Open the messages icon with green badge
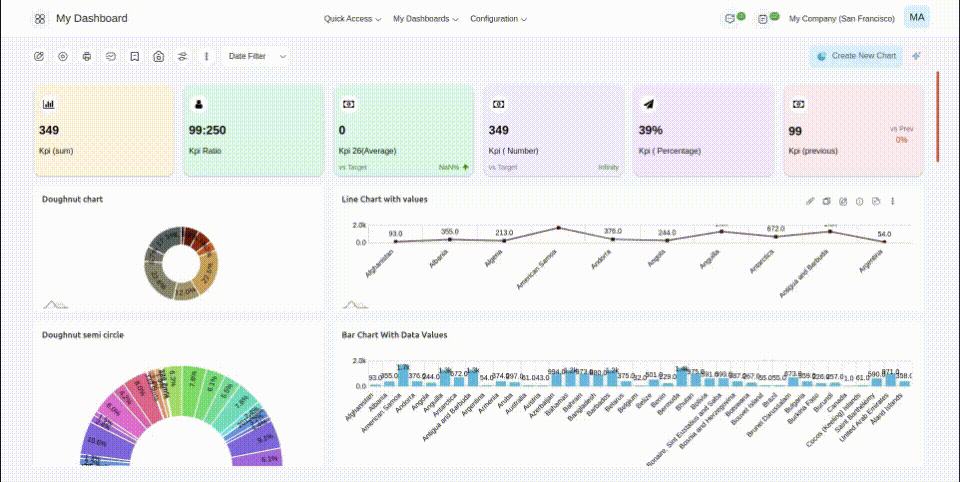The height and width of the screenshot is (482, 960). (730, 19)
